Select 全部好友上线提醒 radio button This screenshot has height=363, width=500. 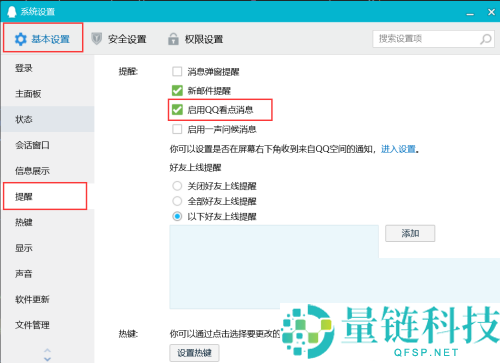177,201
